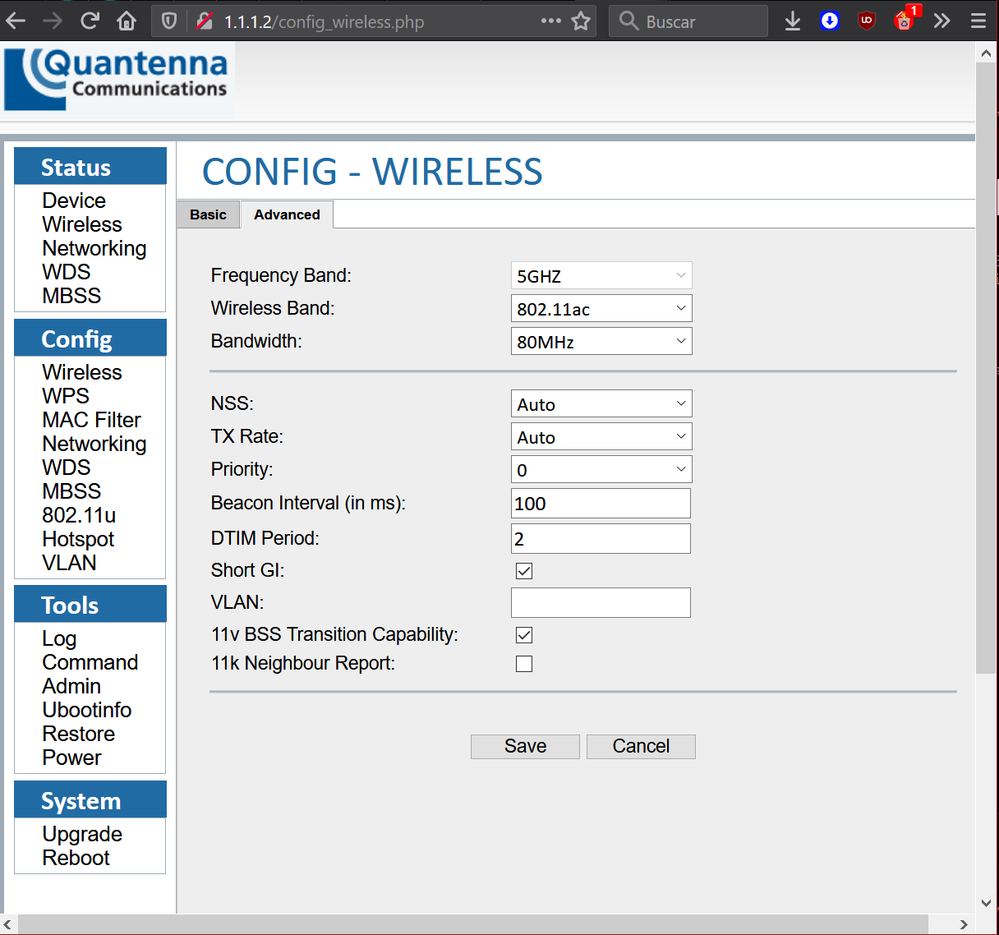Open the uBlock Origin extension
This screenshot has height=935, width=999.
866,20
